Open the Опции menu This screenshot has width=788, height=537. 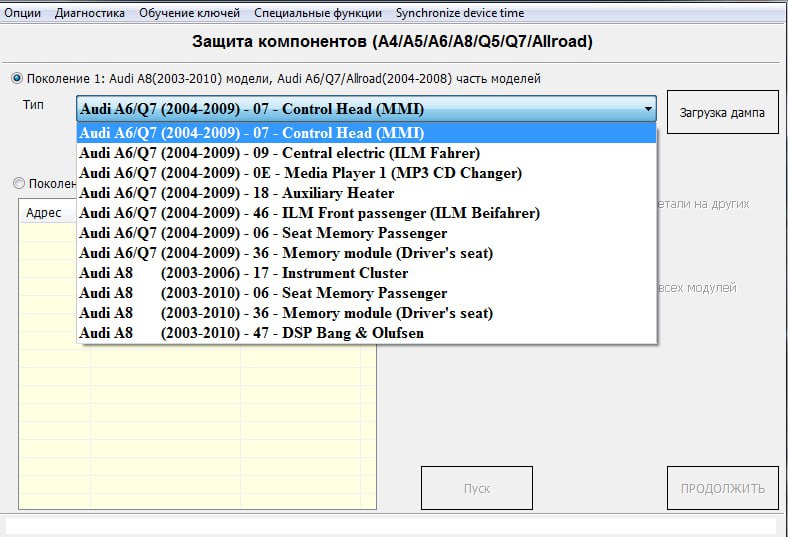(x=23, y=13)
